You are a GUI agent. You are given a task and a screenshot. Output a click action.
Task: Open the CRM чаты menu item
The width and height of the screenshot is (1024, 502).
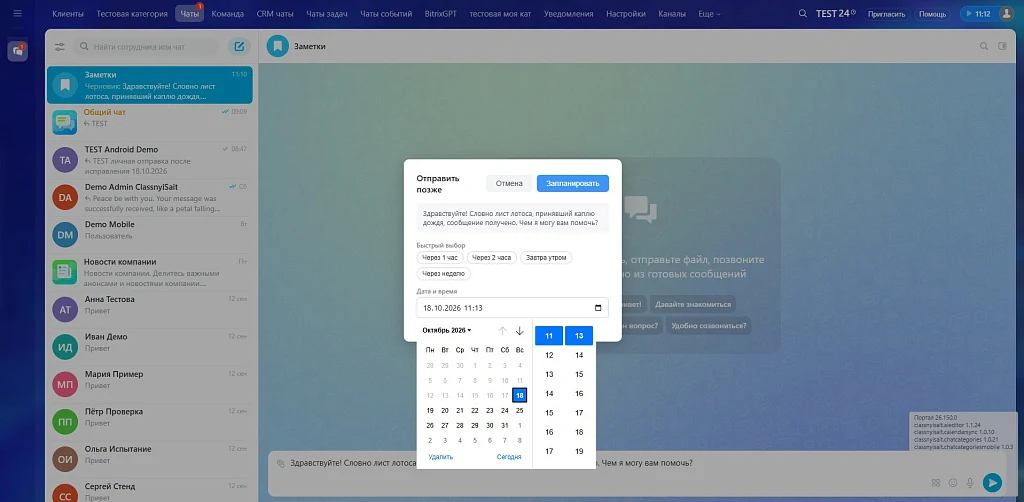pyautogui.click(x=275, y=14)
